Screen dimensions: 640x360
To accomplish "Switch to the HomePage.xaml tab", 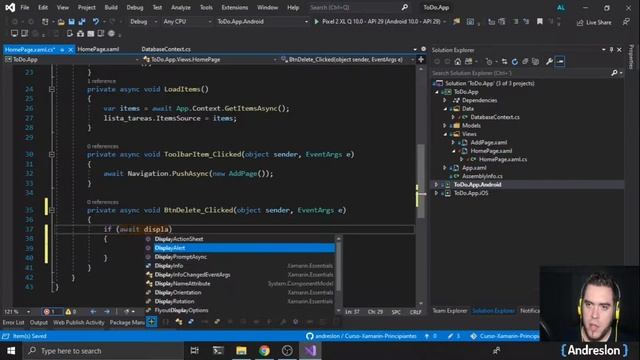I will click(98, 49).
